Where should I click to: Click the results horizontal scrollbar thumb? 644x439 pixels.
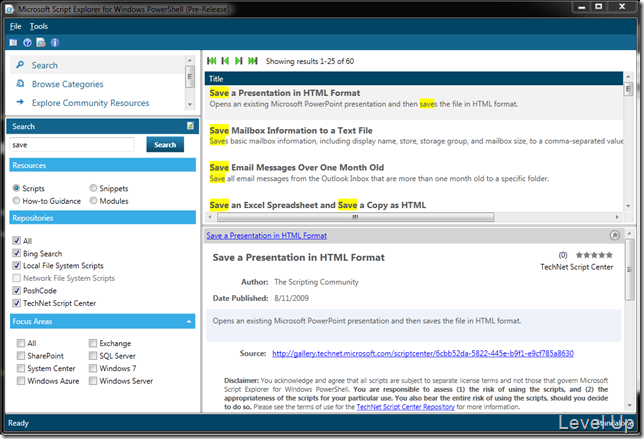pos(355,217)
